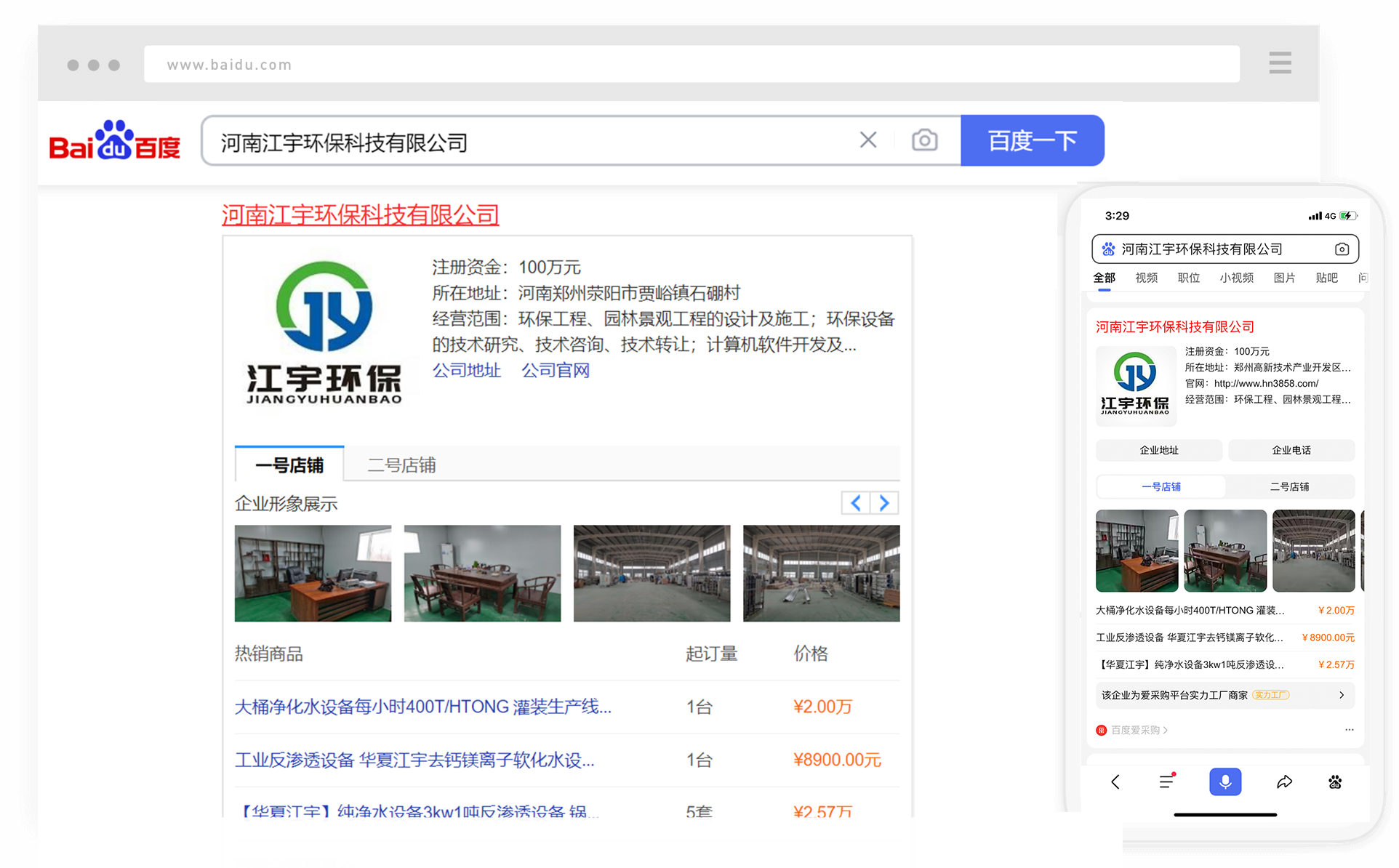The height and width of the screenshot is (868, 1399).
Task: Open the 百度爱采购 source link
Action: click(x=1132, y=730)
